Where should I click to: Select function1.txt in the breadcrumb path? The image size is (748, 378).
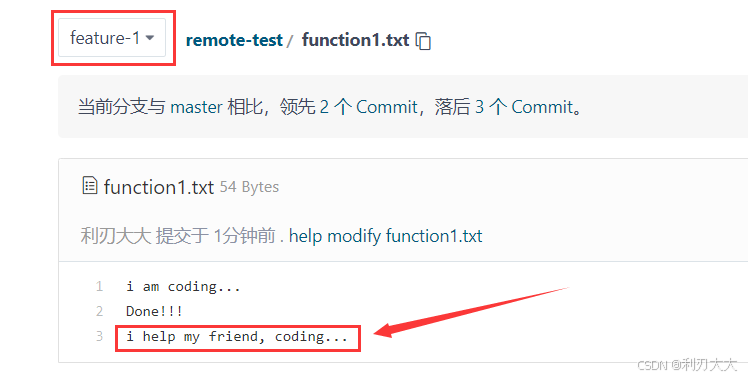[355, 40]
